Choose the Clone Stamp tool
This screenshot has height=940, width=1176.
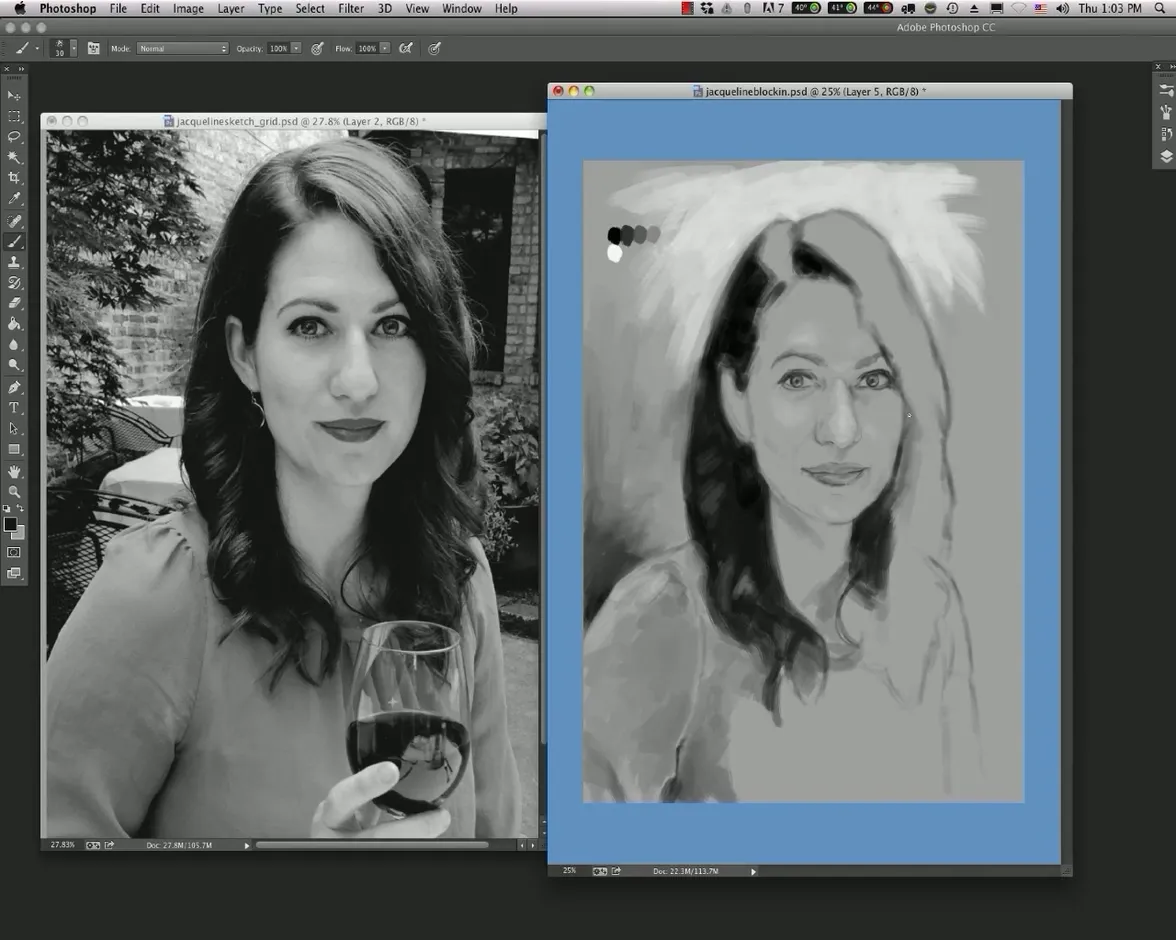[x=14, y=262]
